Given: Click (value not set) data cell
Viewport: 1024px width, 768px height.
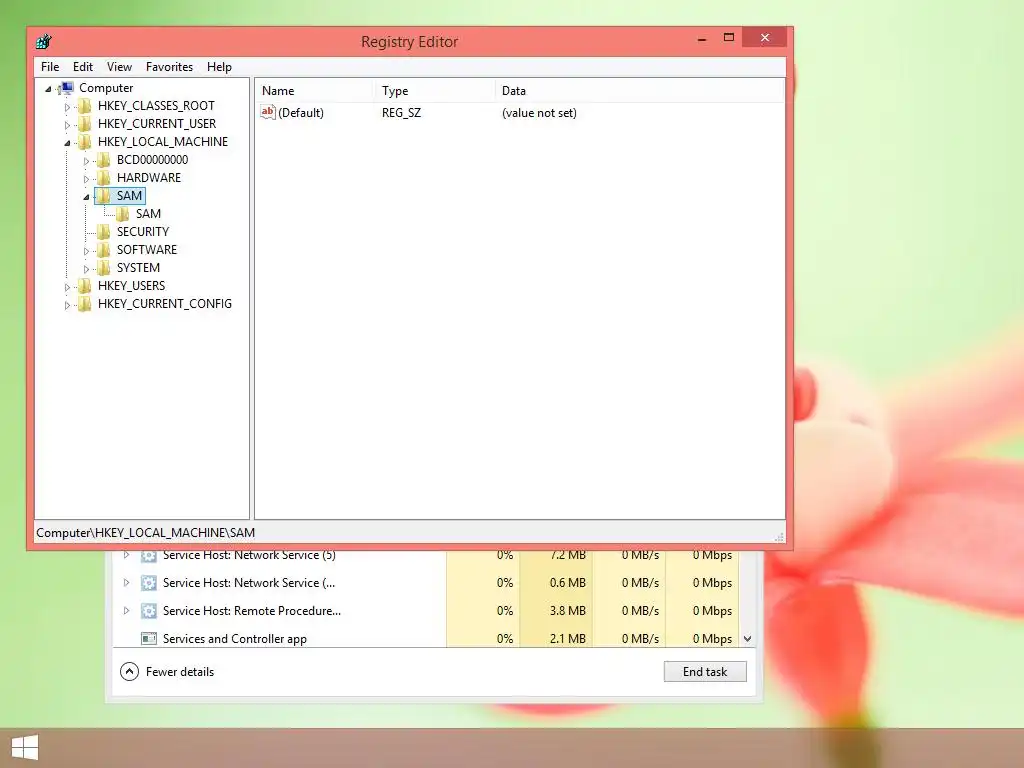Looking at the screenshot, I should pyautogui.click(x=539, y=112).
